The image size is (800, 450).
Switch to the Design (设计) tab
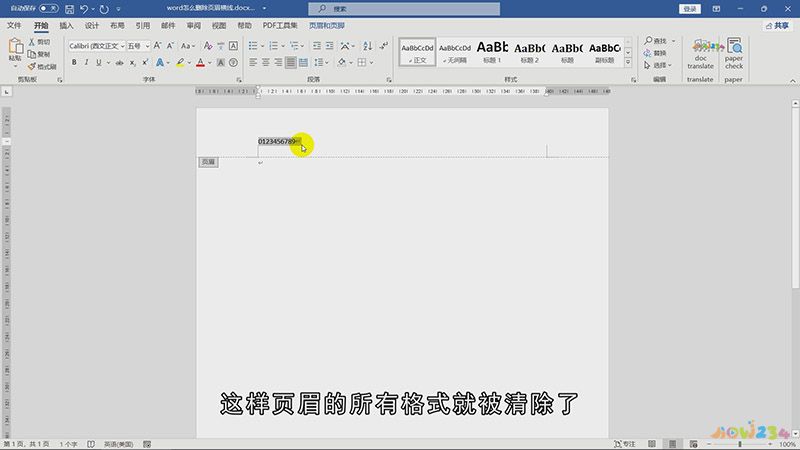pyautogui.click(x=92, y=25)
